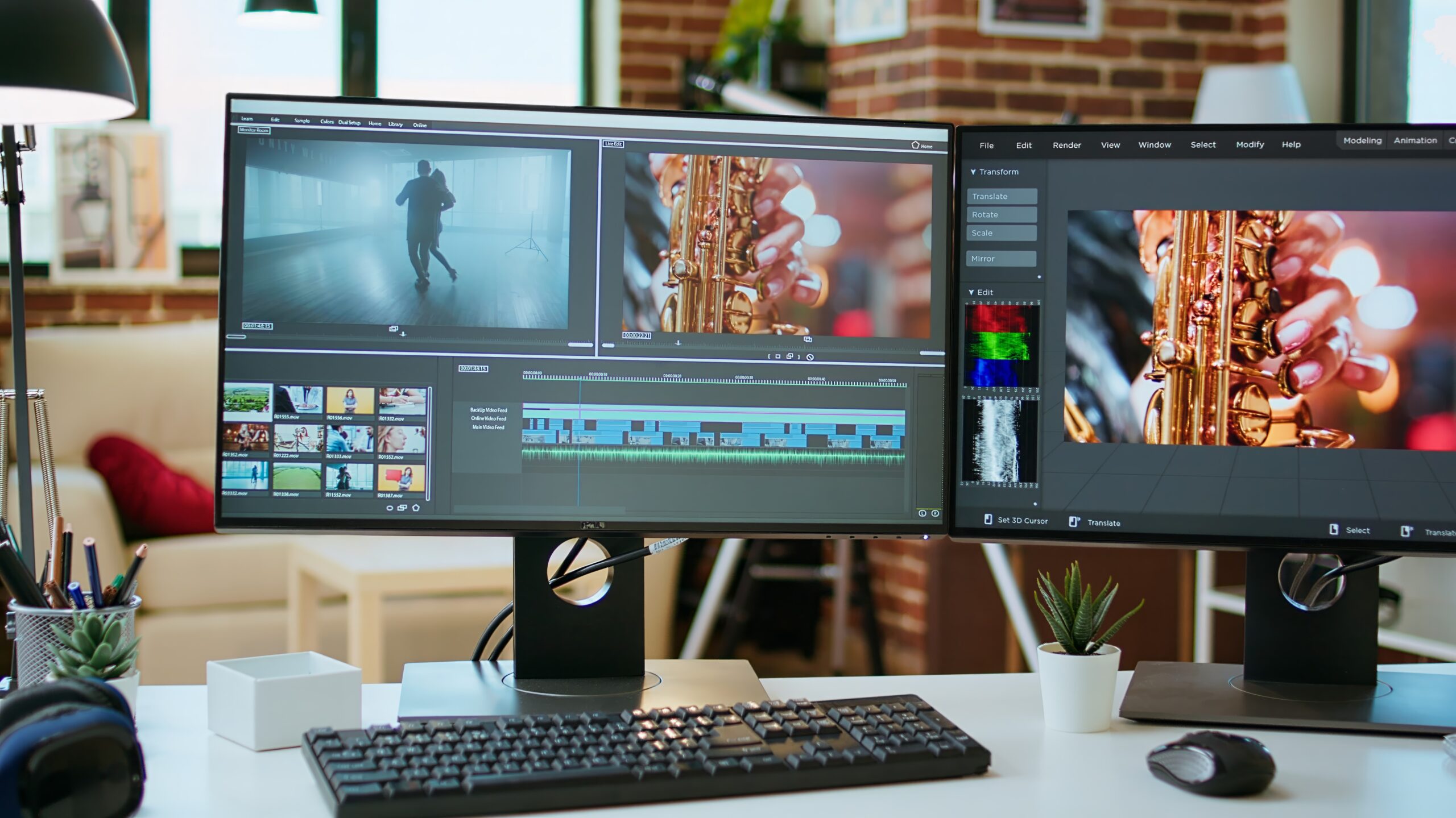The width and height of the screenshot is (1456, 818).
Task: Click the Select icon in the status bar
Action: [1335, 522]
